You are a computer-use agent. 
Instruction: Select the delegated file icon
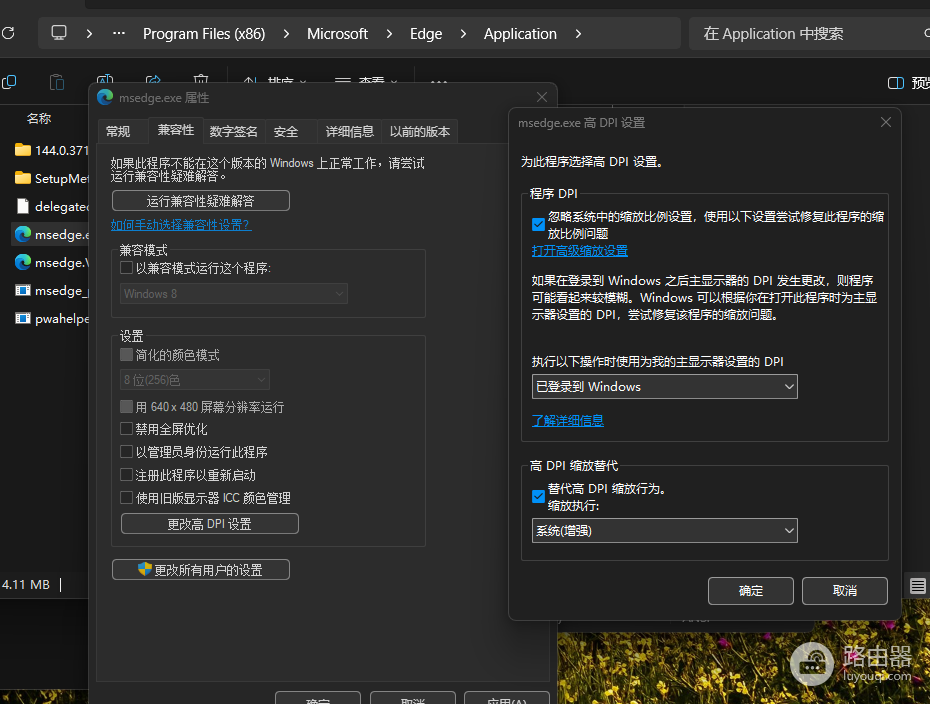pyautogui.click(x=23, y=206)
